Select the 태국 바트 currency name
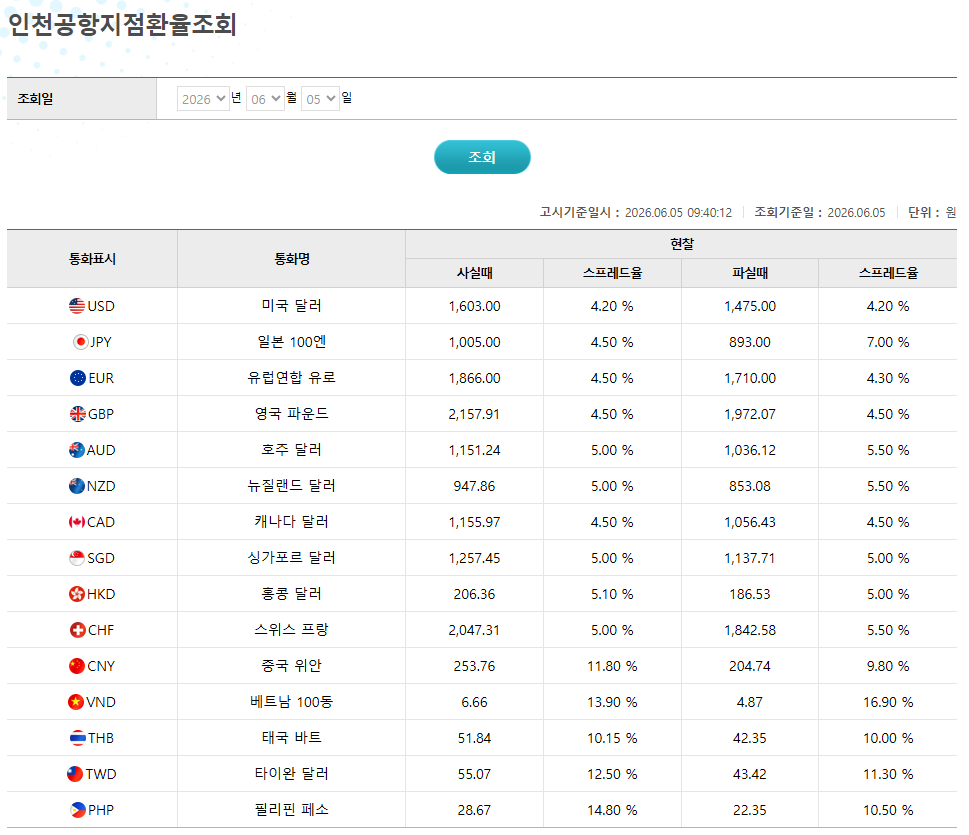Viewport: 969px width, 835px height. click(292, 738)
